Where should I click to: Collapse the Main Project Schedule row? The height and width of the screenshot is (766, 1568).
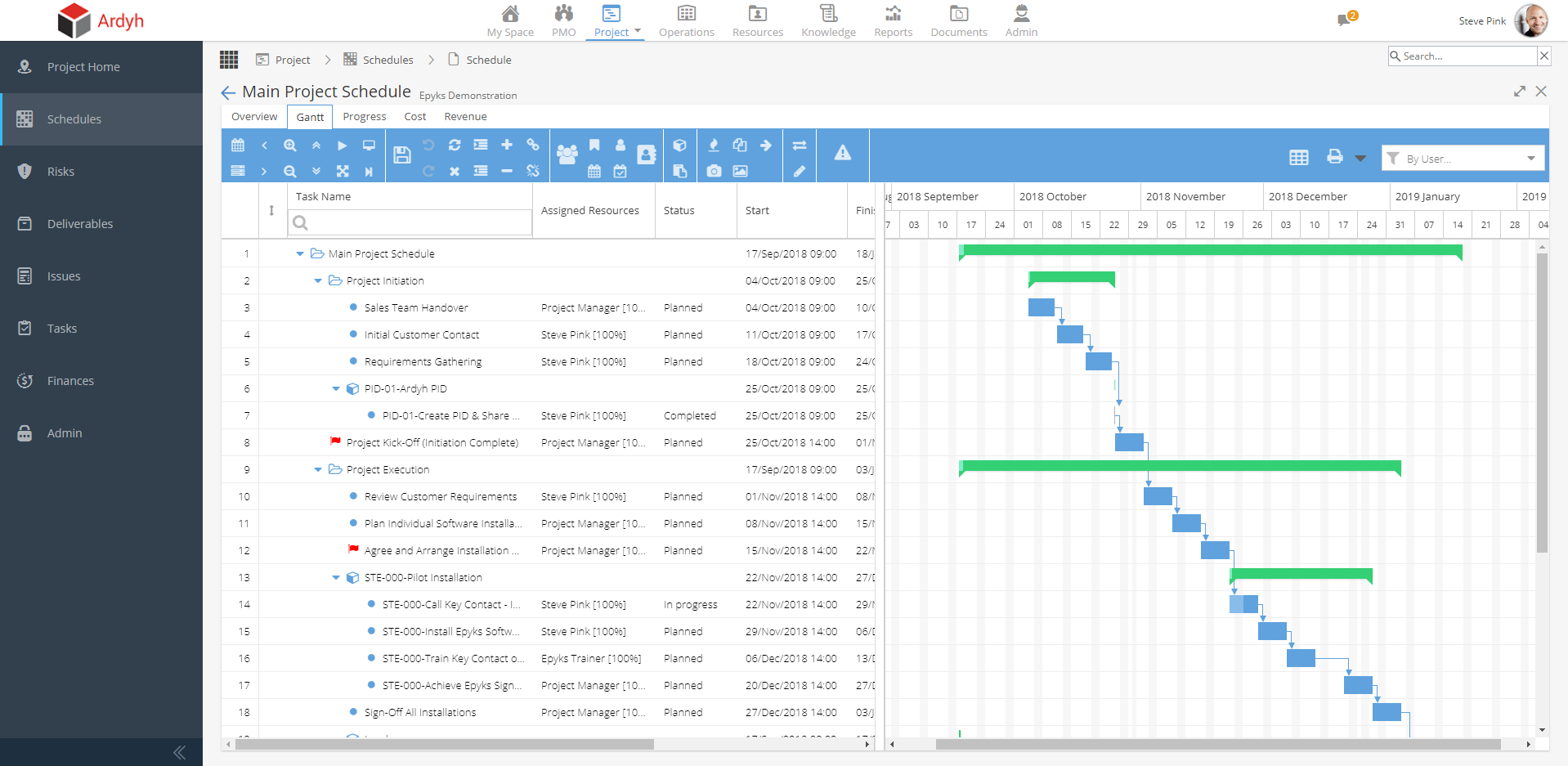(x=299, y=253)
